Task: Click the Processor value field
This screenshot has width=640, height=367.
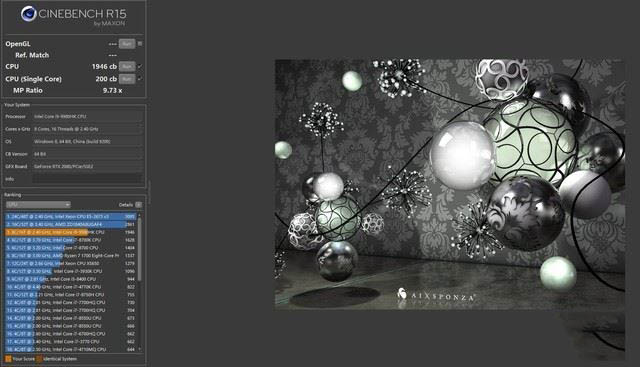Action: click(88, 116)
